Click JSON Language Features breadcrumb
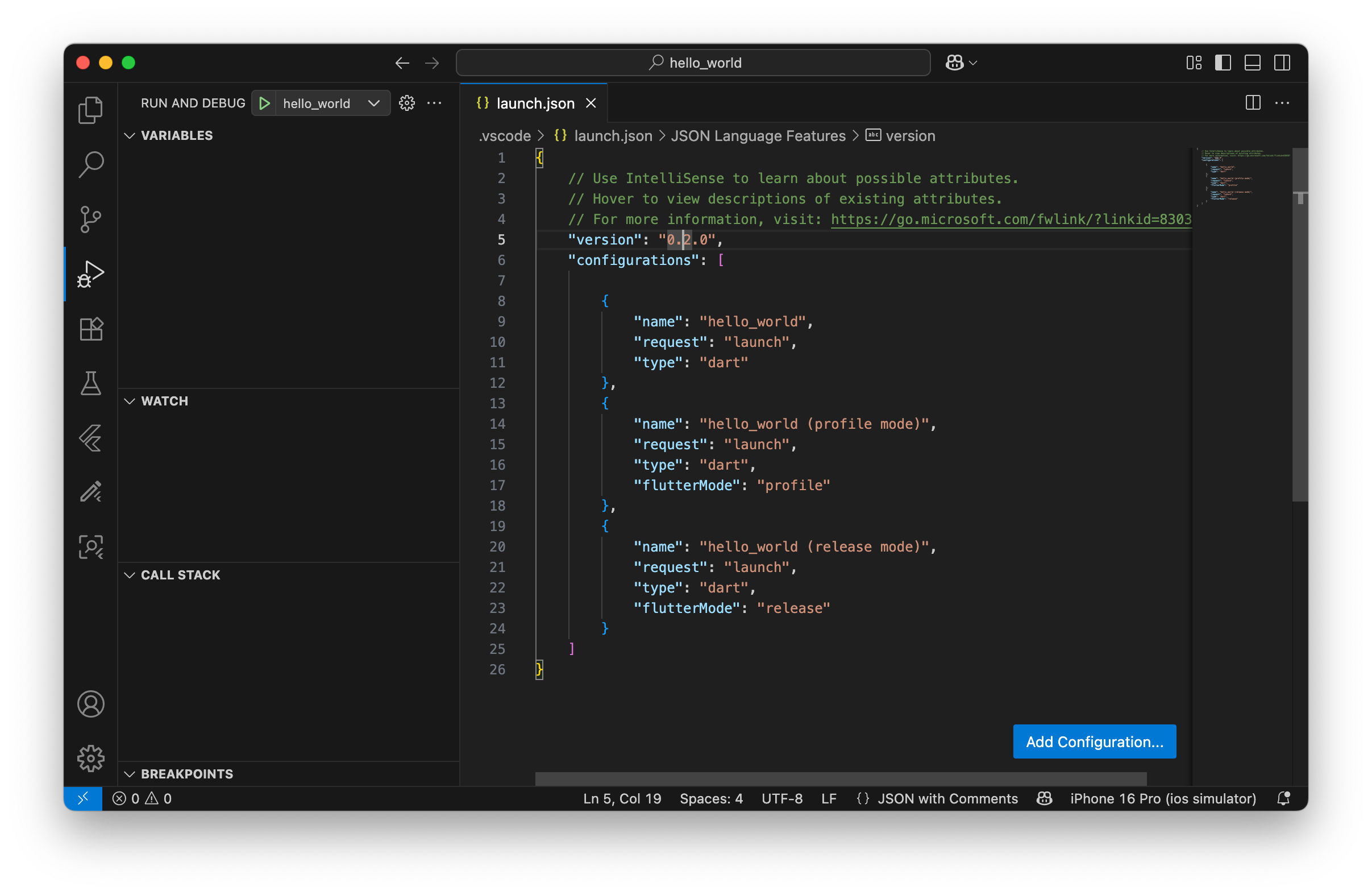Screen dimensions: 1372x895 point(758,136)
